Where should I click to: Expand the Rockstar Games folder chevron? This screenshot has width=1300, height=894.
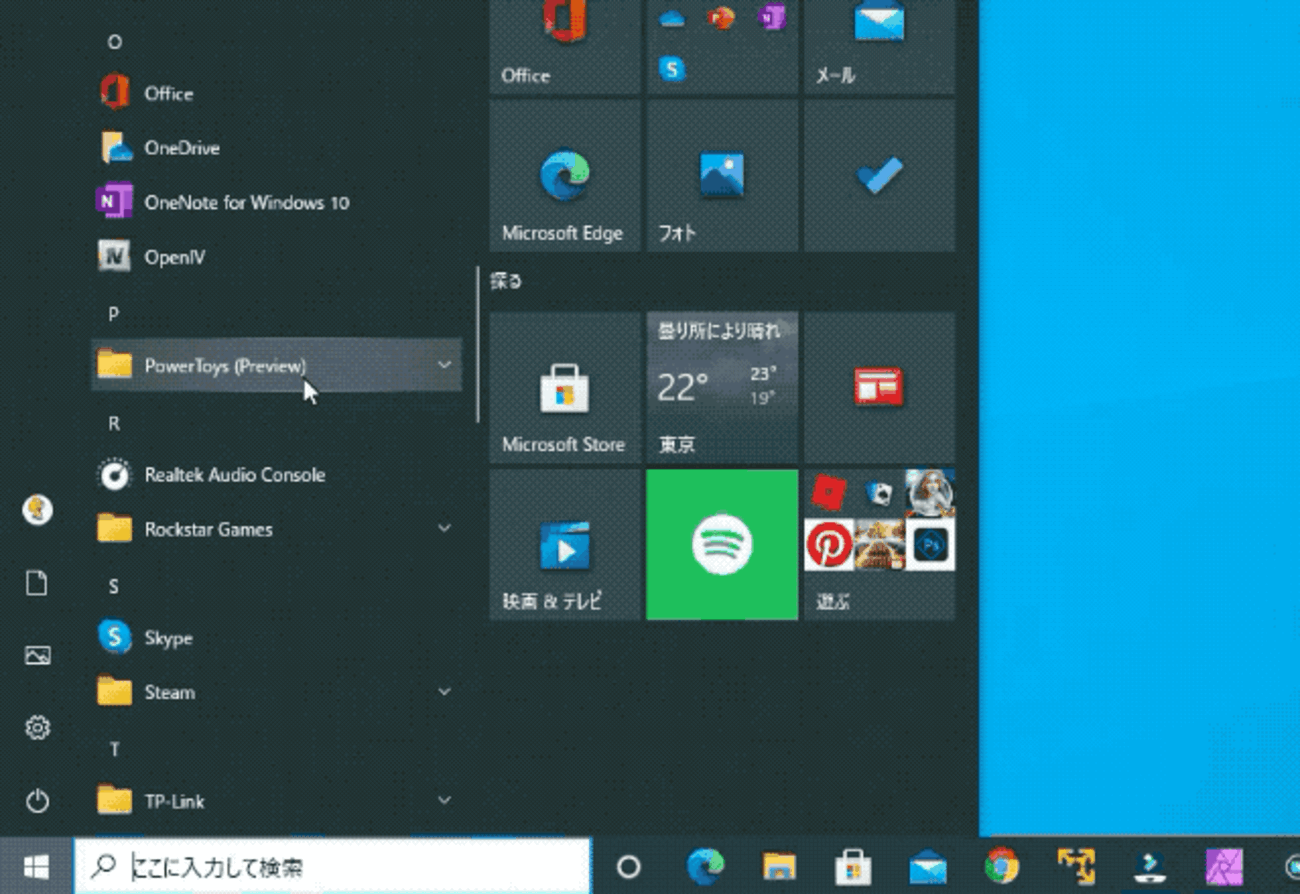(444, 528)
